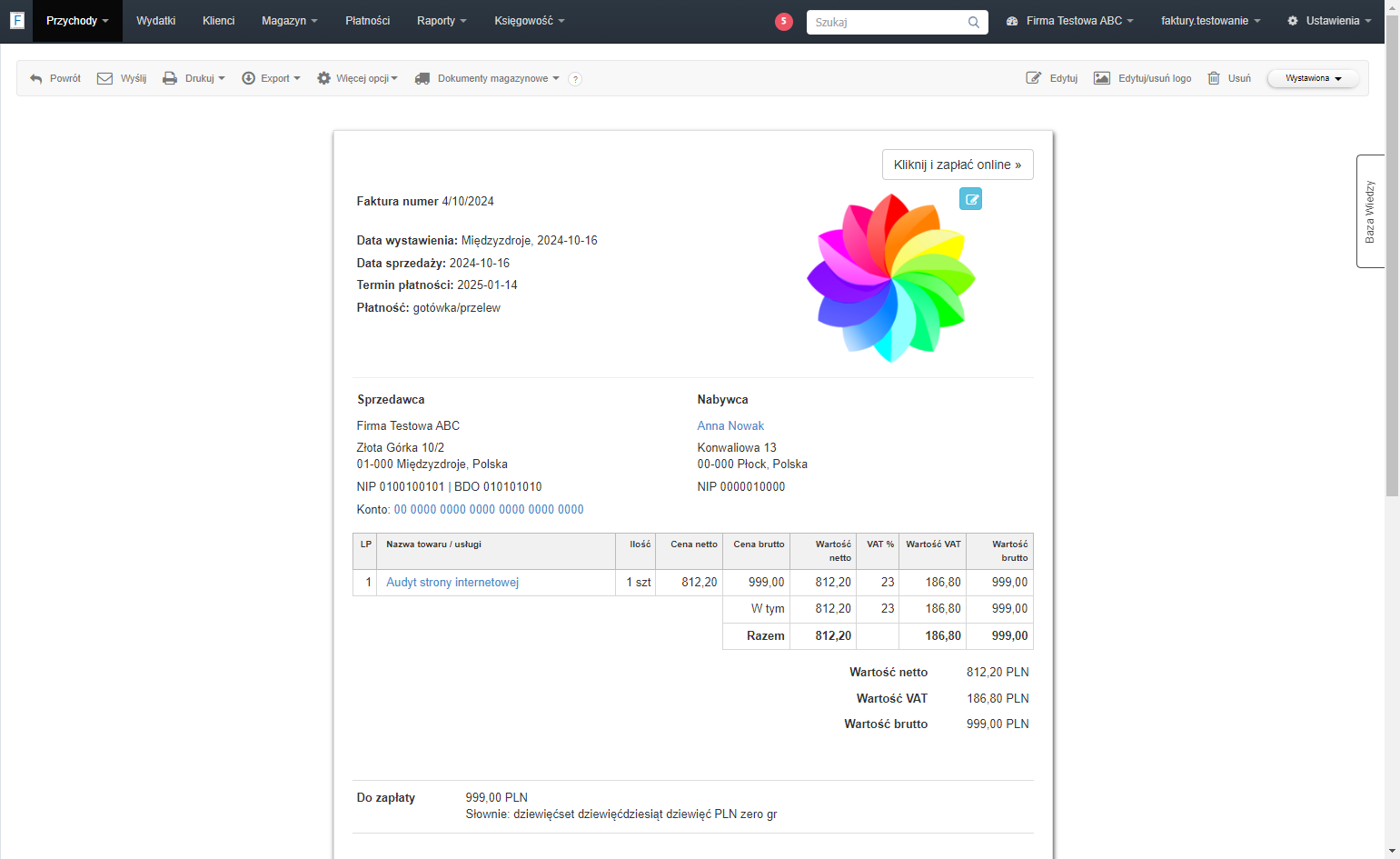Click the Powrót back arrow icon
This screenshot has height=859, width=1400.
(36, 79)
